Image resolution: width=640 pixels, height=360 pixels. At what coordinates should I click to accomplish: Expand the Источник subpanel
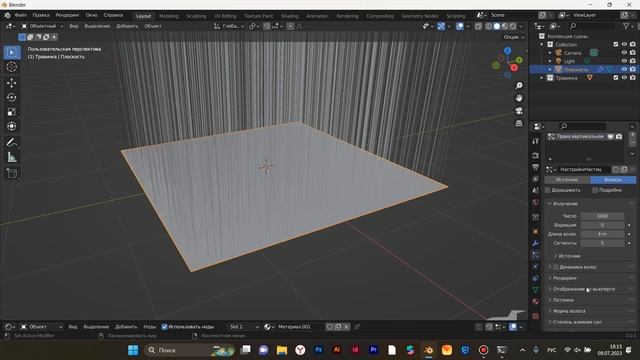pos(569,256)
